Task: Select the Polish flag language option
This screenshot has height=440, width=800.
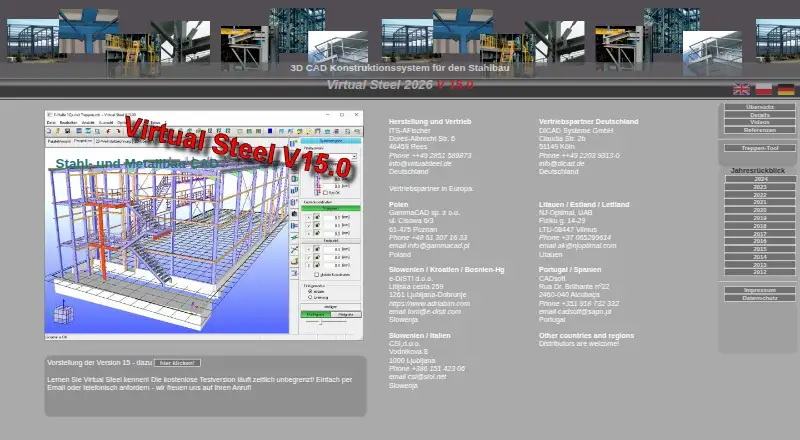Action: point(764,89)
